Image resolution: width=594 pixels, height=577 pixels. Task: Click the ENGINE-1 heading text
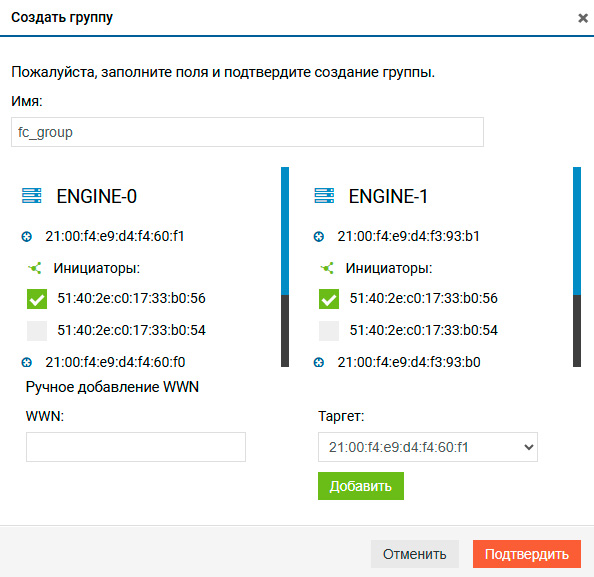pyautogui.click(x=388, y=196)
